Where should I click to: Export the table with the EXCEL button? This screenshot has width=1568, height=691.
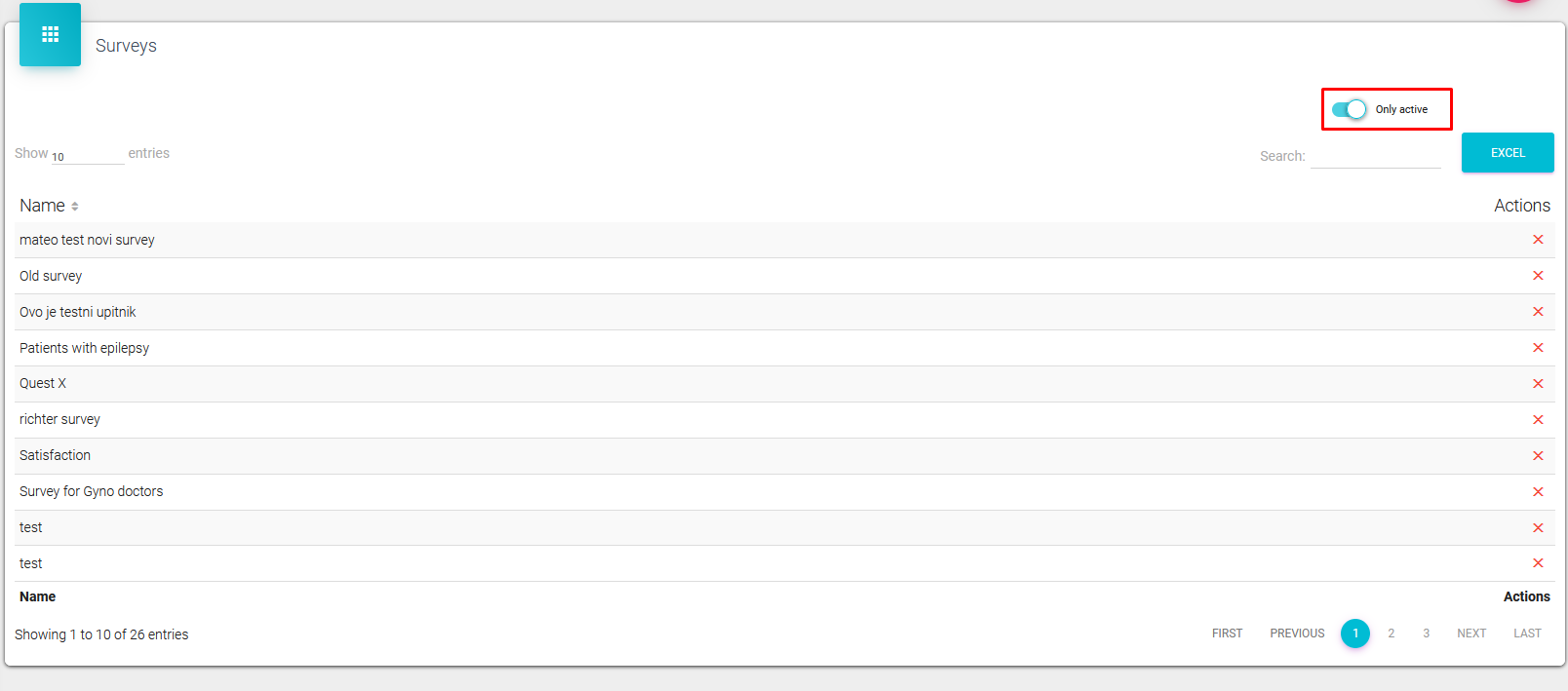(1507, 153)
